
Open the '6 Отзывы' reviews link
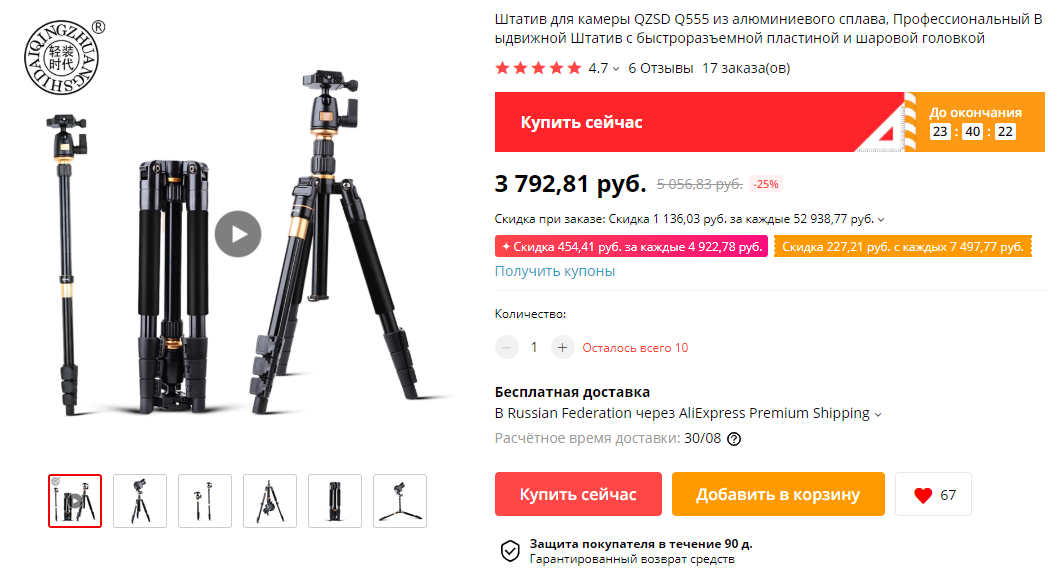(660, 68)
